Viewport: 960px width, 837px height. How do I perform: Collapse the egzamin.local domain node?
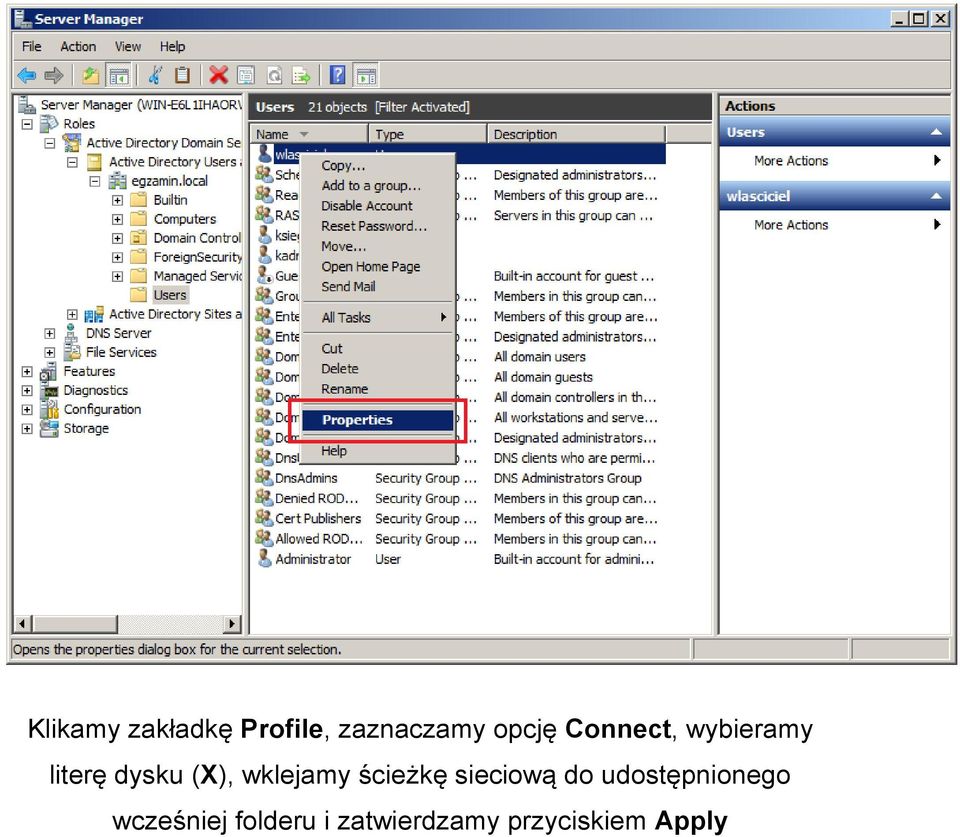(95, 181)
